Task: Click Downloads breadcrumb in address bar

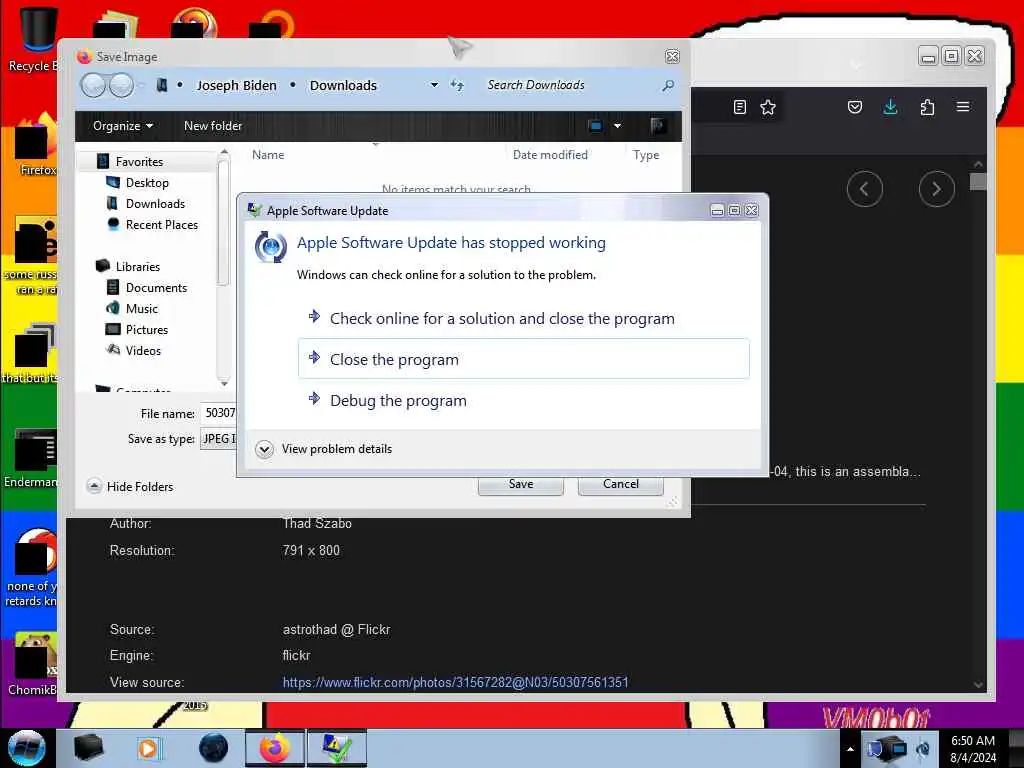Action: point(343,86)
